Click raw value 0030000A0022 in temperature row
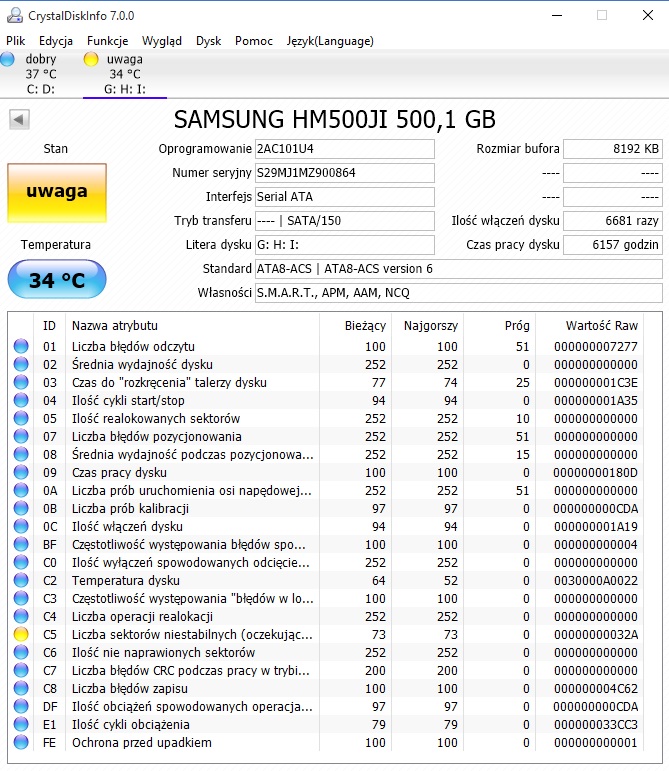This screenshot has width=669, height=771. pyautogui.click(x=596, y=581)
